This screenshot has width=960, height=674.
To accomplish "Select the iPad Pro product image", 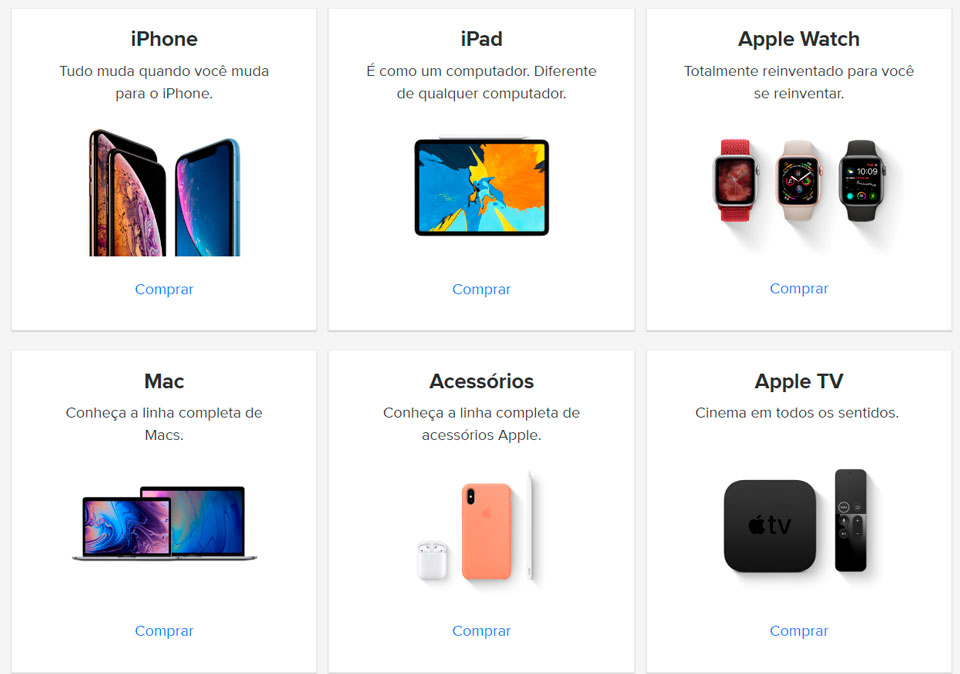I will coord(481,187).
